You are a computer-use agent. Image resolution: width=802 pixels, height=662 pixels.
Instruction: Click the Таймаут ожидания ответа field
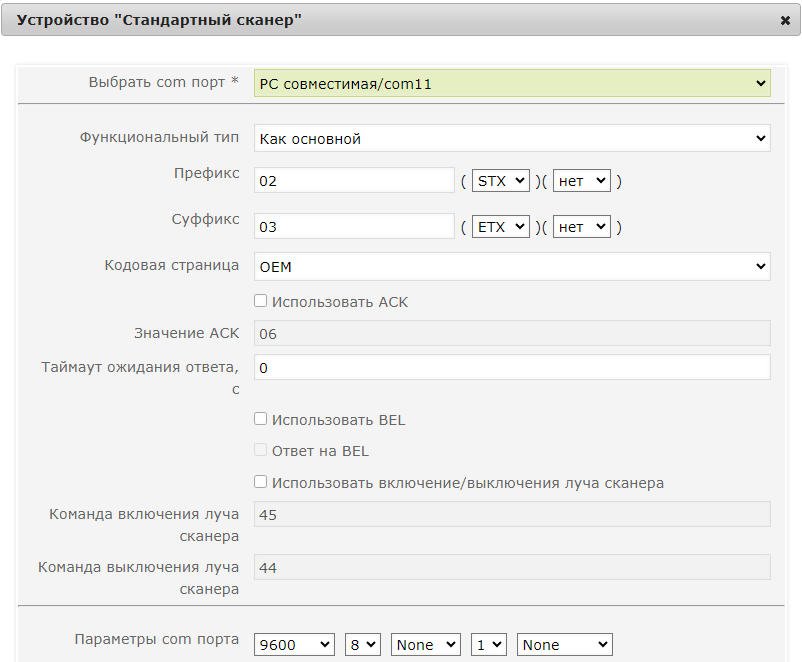(512, 367)
